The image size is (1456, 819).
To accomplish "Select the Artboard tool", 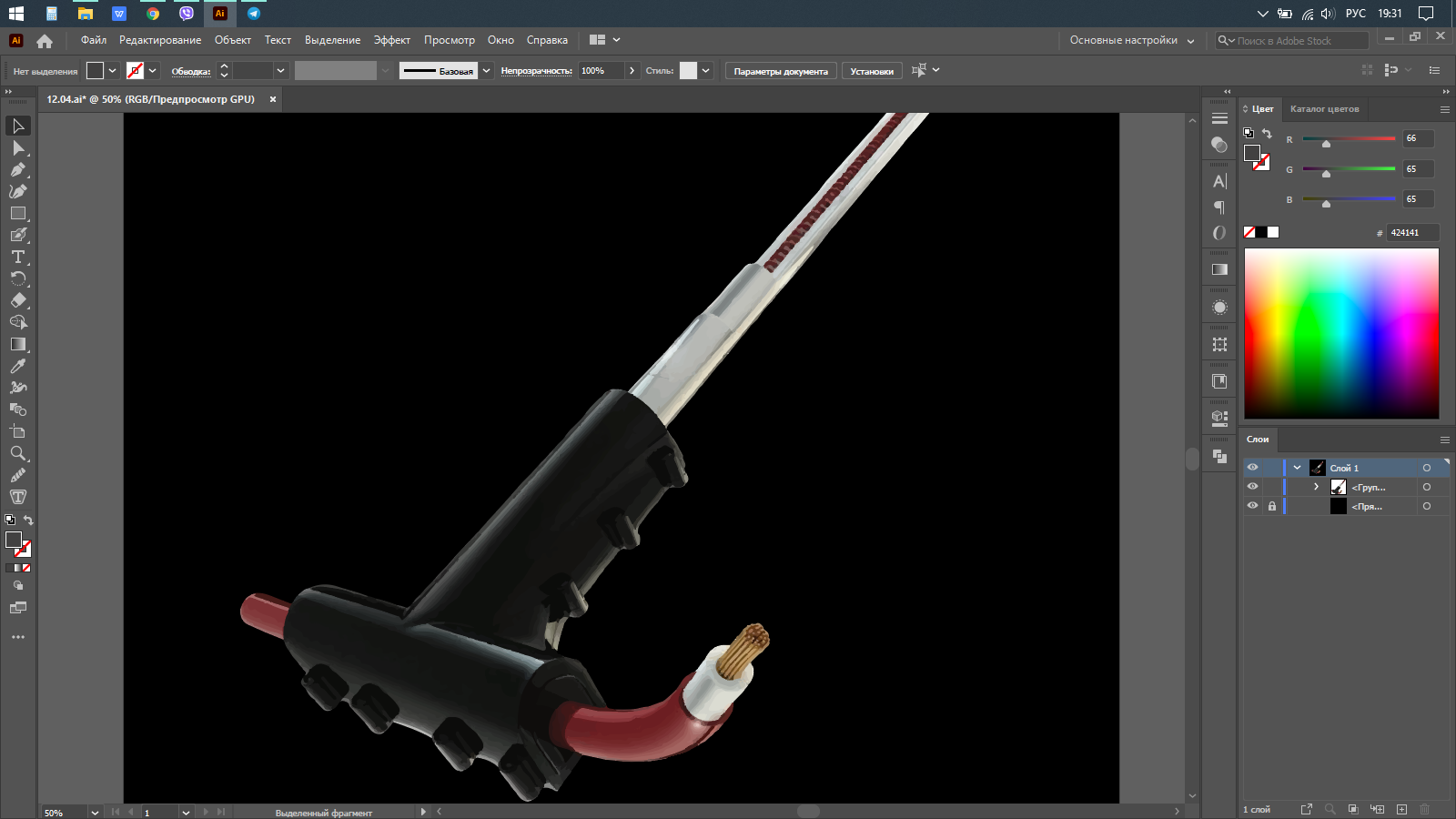I will [x=18, y=431].
